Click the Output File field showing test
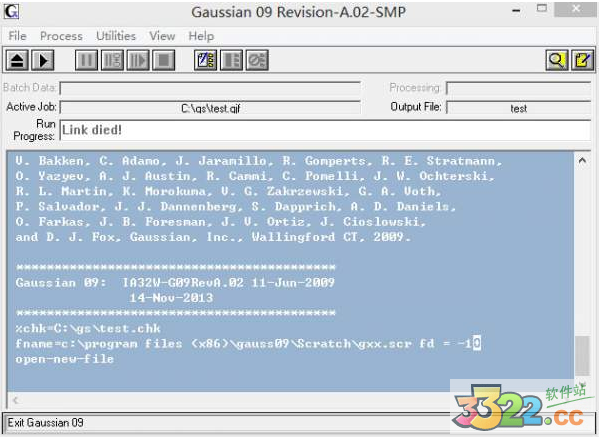600x439 pixels. click(519, 108)
